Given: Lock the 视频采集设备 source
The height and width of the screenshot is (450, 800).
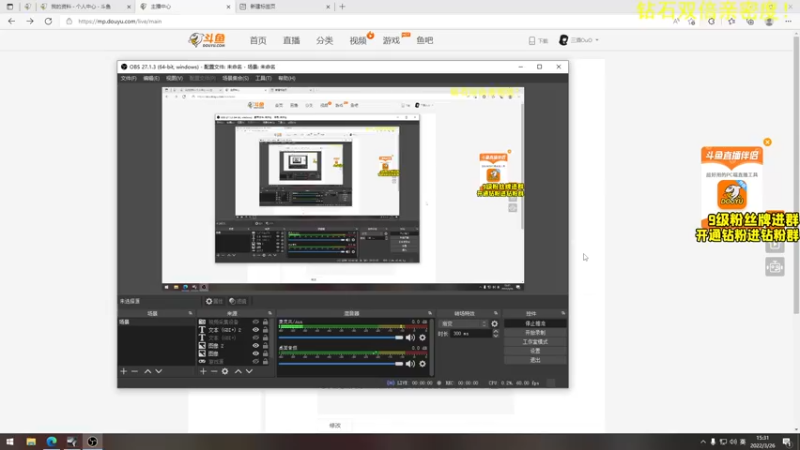Looking at the screenshot, I should [265, 322].
